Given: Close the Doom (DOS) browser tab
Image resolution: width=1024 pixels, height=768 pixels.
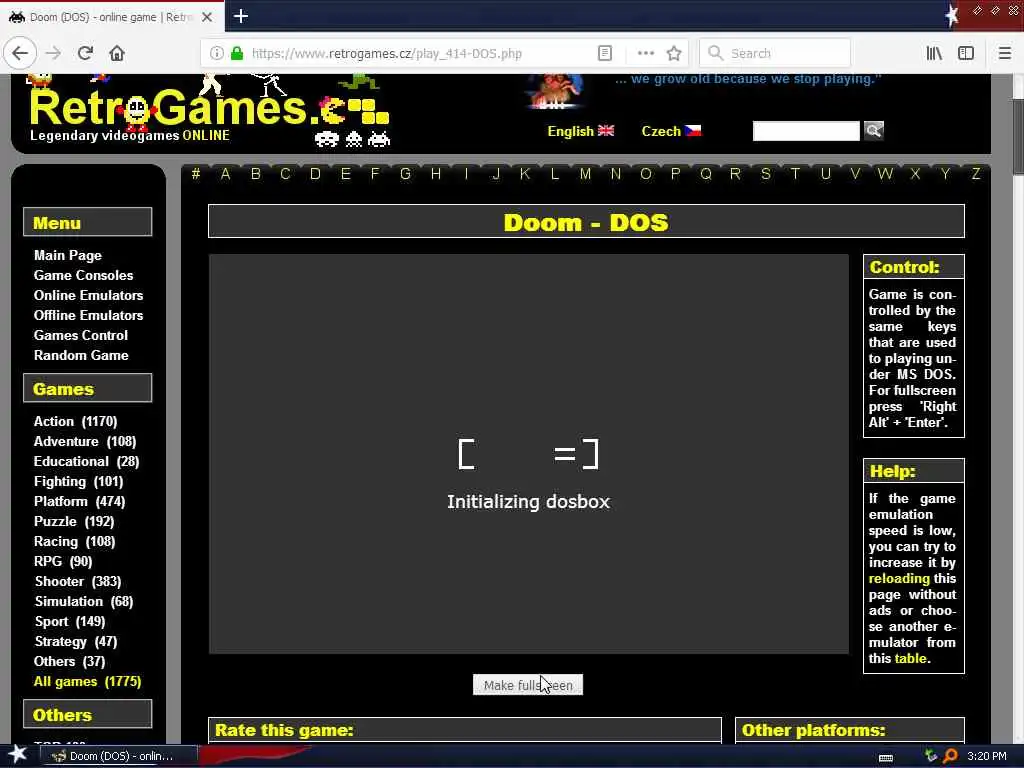Looking at the screenshot, I should [x=207, y=17].
